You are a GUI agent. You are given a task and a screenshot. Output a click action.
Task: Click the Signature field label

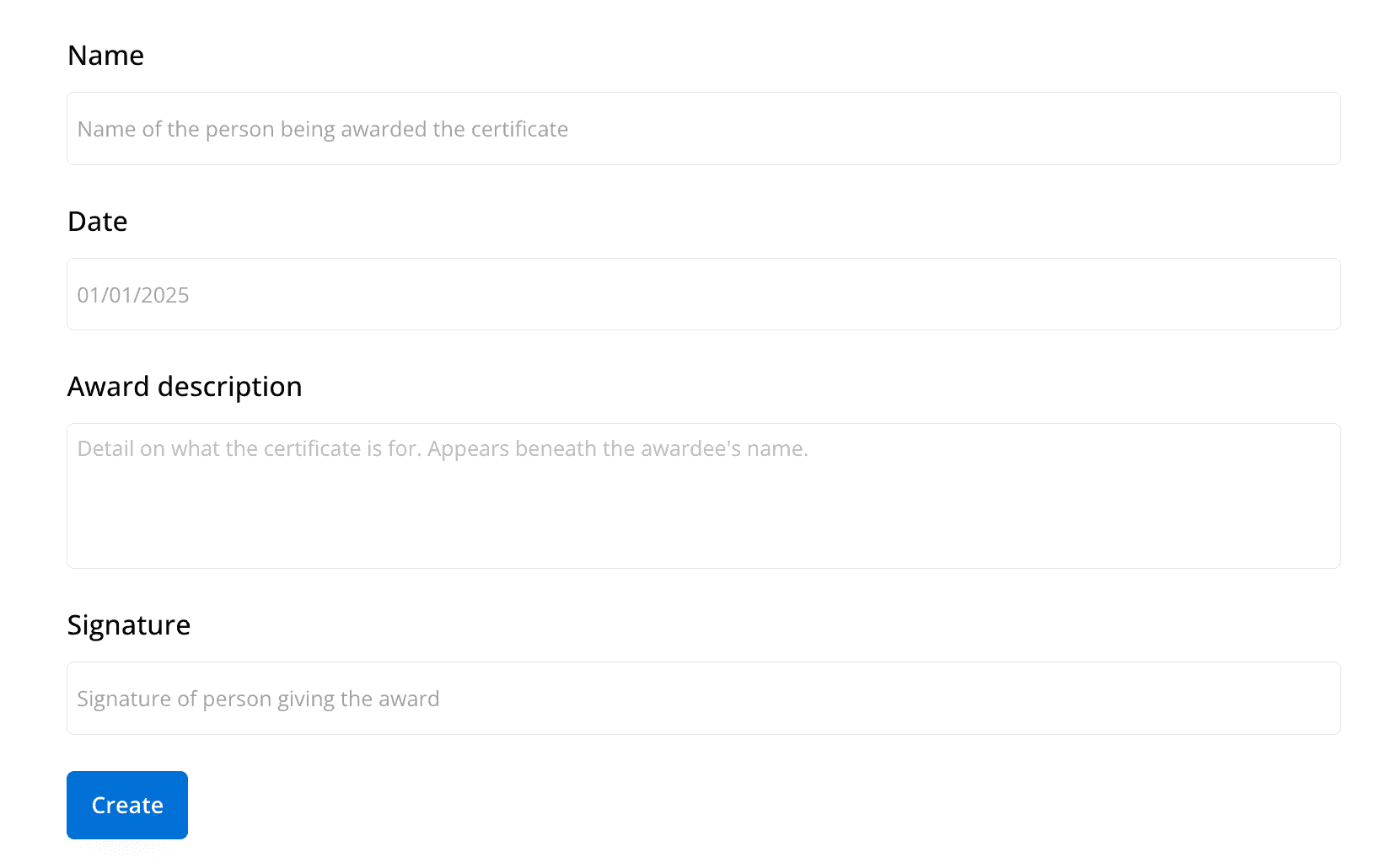(x=129, y=625)
